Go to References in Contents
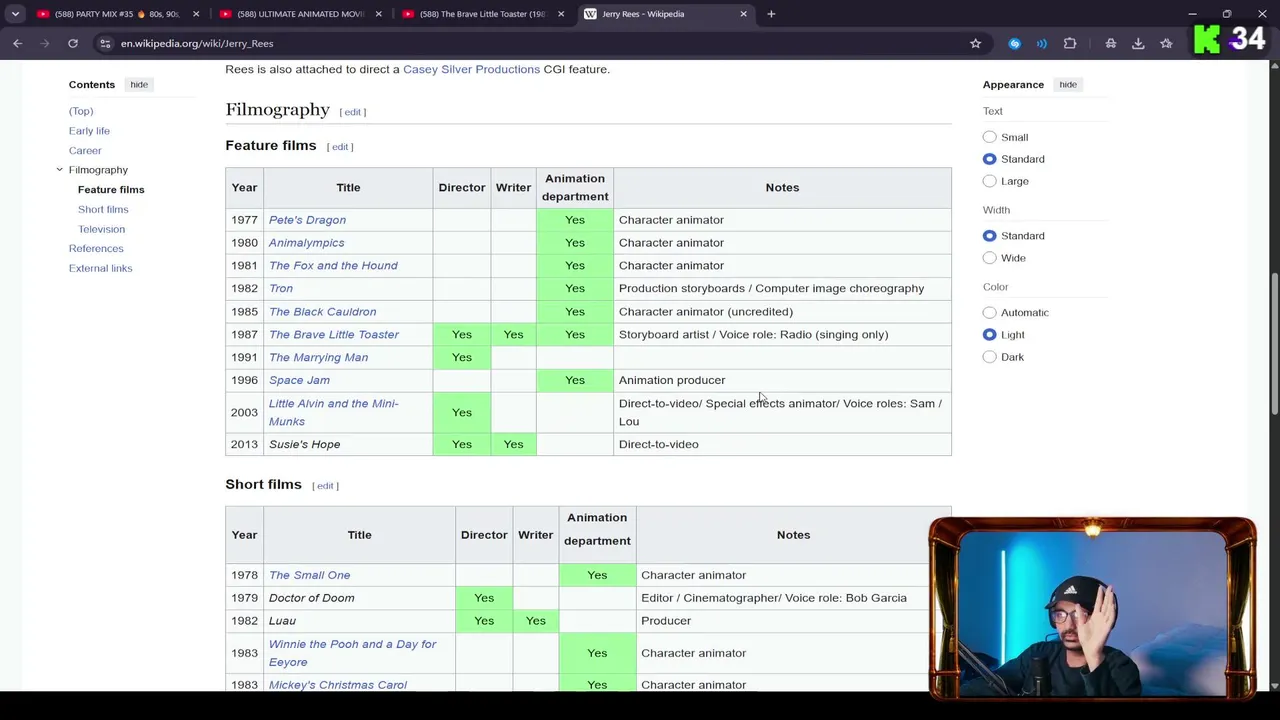The height and width of the screenshot is (720, 1280). (x=96, y=248)
